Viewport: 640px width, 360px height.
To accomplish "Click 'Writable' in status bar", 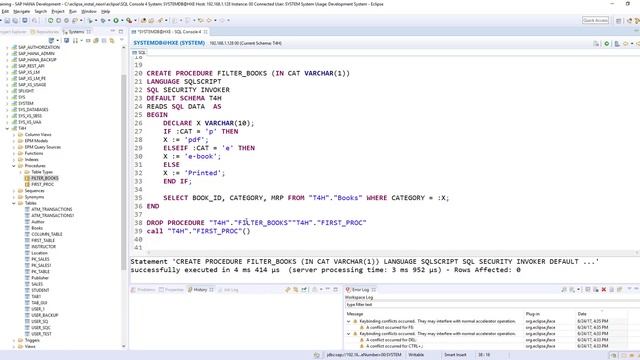I will click(x=416, y=355).
